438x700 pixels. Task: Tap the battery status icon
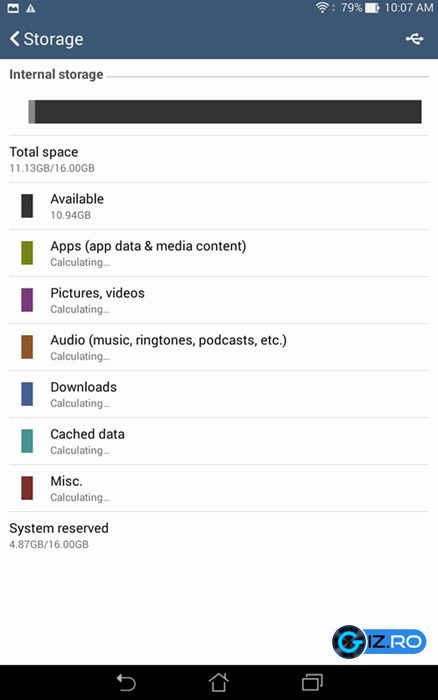372,8
